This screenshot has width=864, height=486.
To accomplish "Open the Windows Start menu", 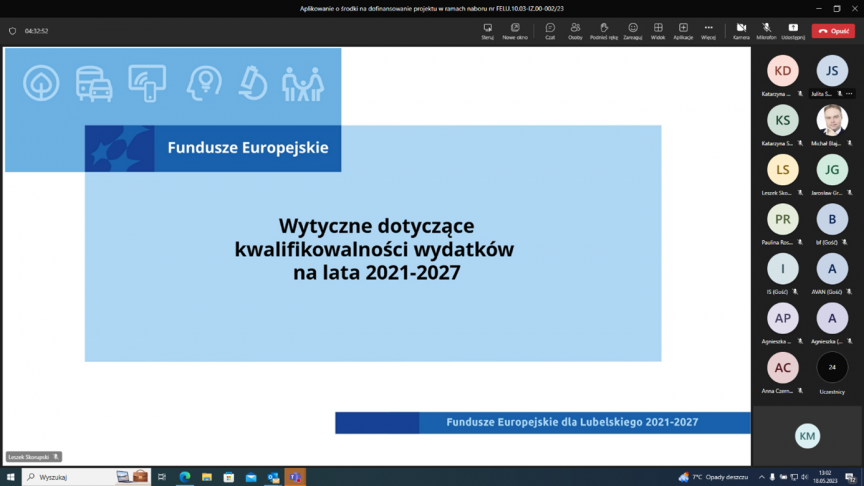I will pos(10,477).
